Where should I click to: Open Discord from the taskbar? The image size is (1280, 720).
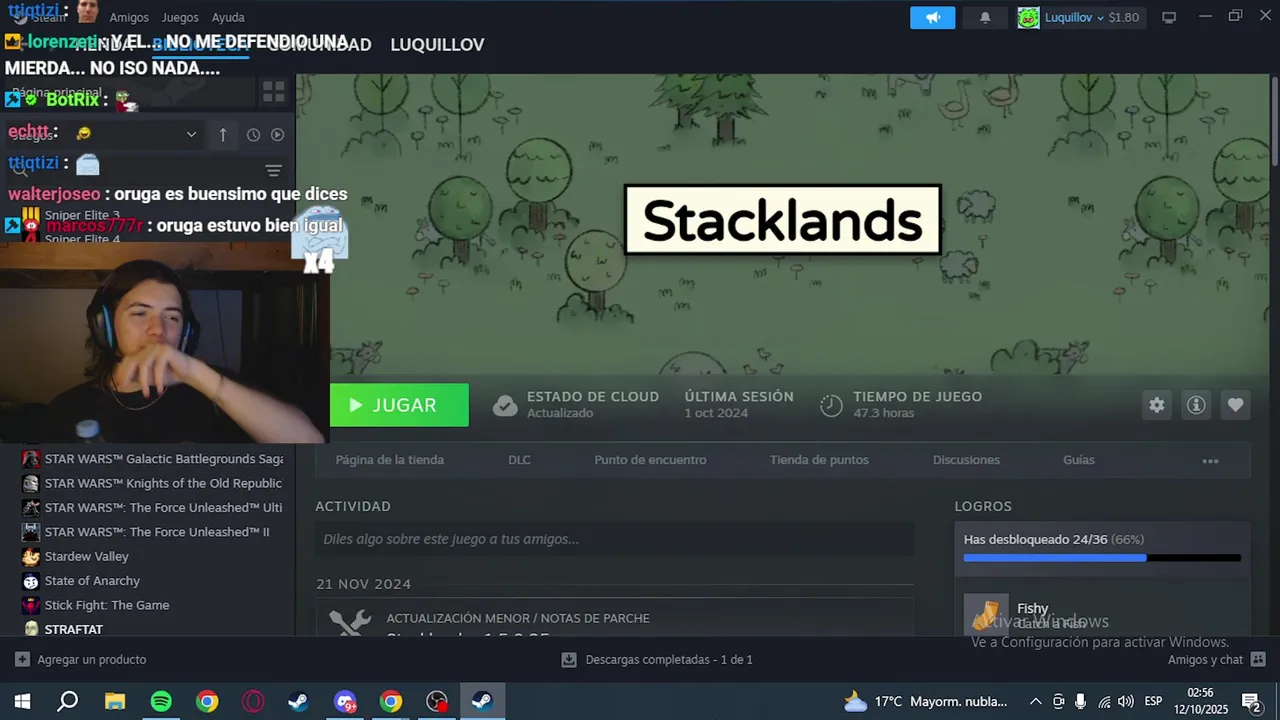click(x=345, y=702)
